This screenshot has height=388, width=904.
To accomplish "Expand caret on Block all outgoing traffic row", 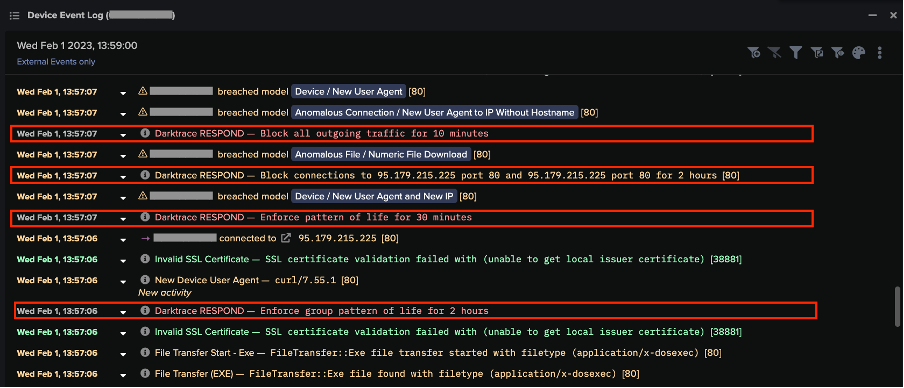I will click(123, 134).
